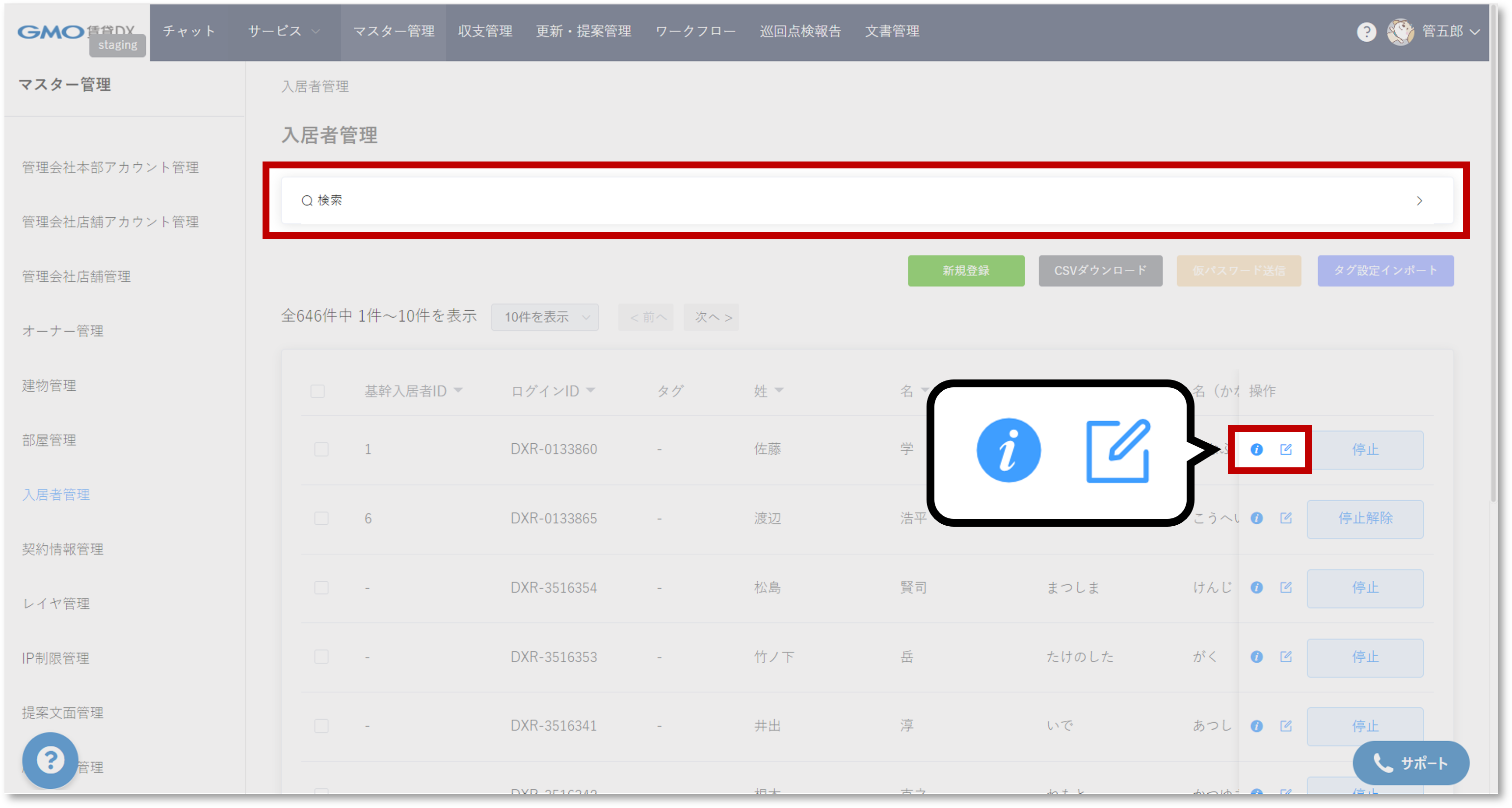The image size is (1512, 808).
Task: Click the 入居者管理 breadcrumb text
Action: 315,87
